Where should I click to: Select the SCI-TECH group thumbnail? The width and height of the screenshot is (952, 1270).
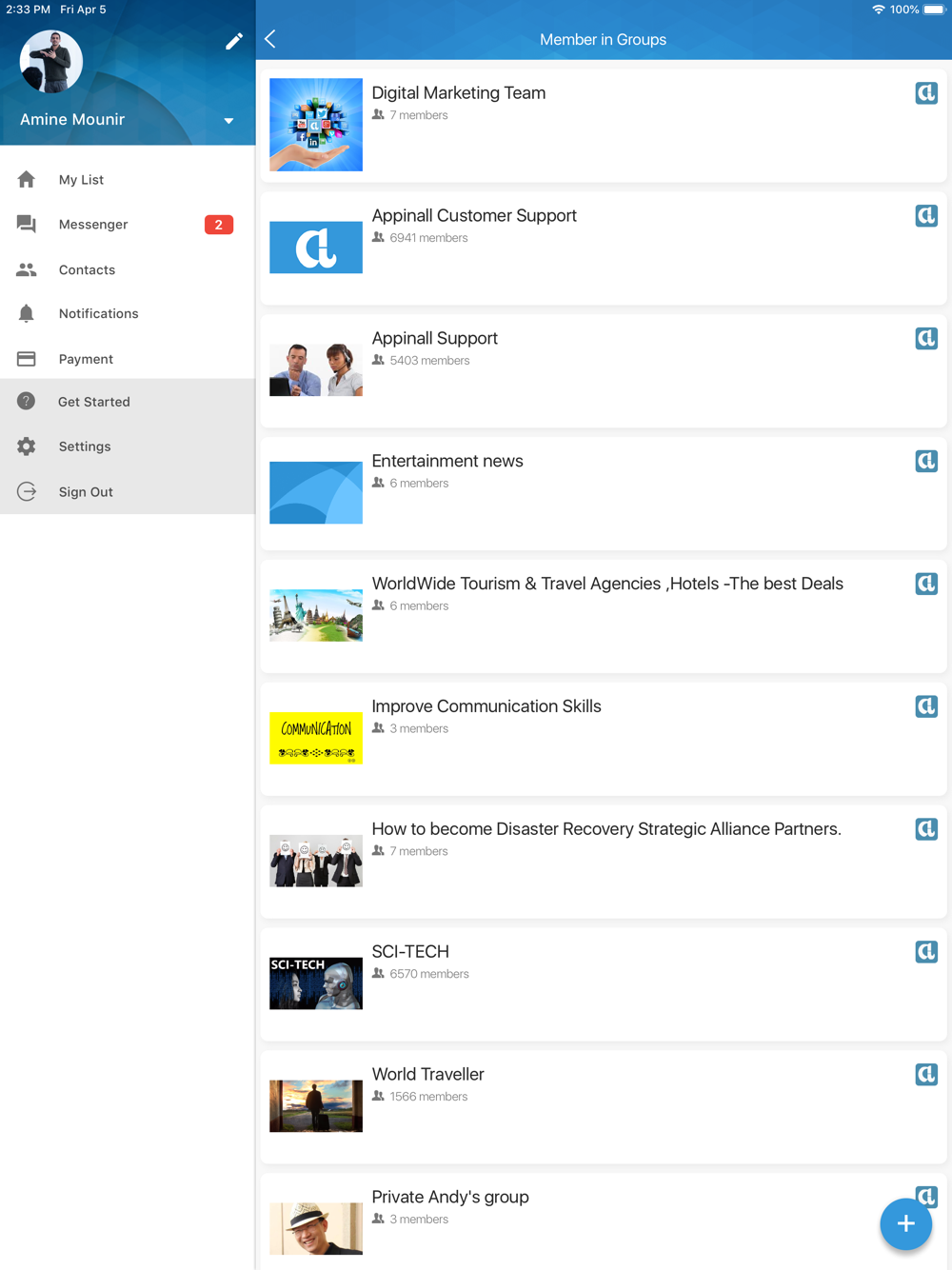[316, 982]
